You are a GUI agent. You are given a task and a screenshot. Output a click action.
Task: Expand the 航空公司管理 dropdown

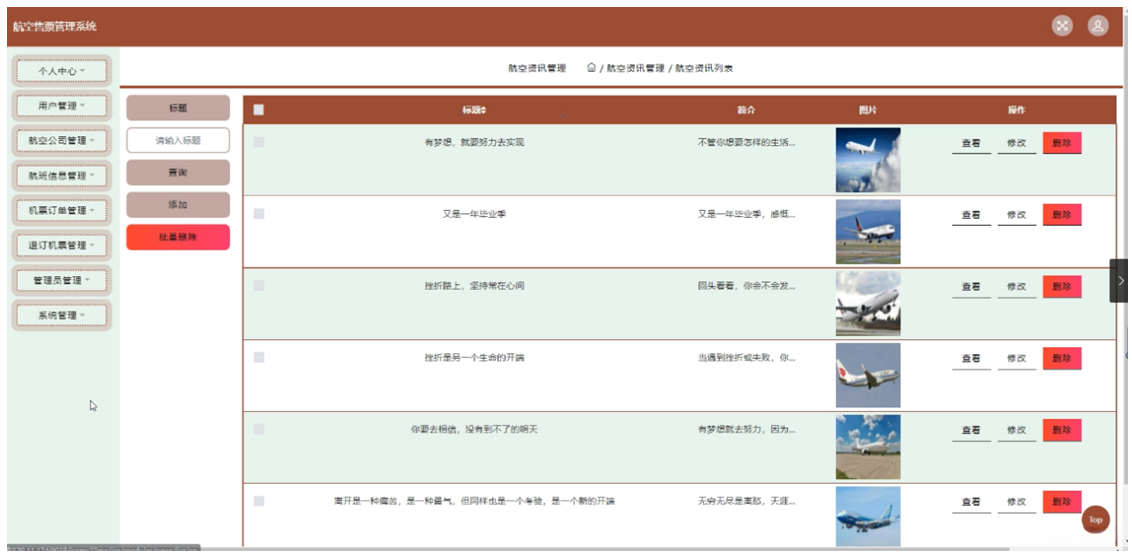pos(62,141)
